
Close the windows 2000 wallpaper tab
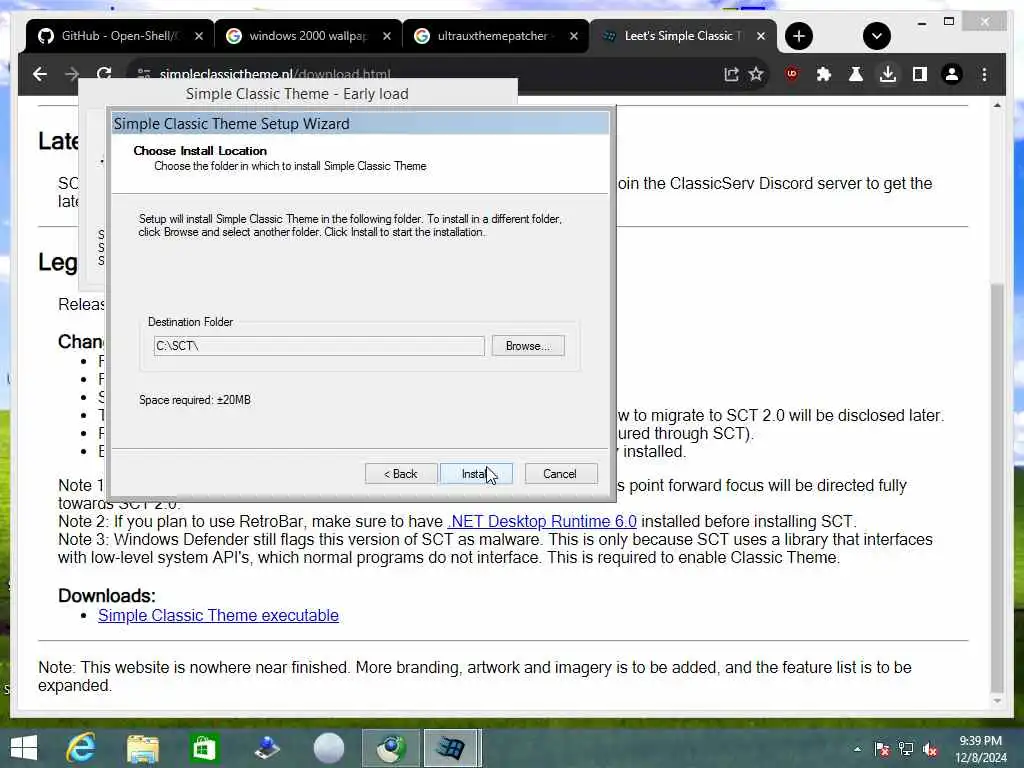[x=387, y=36]
